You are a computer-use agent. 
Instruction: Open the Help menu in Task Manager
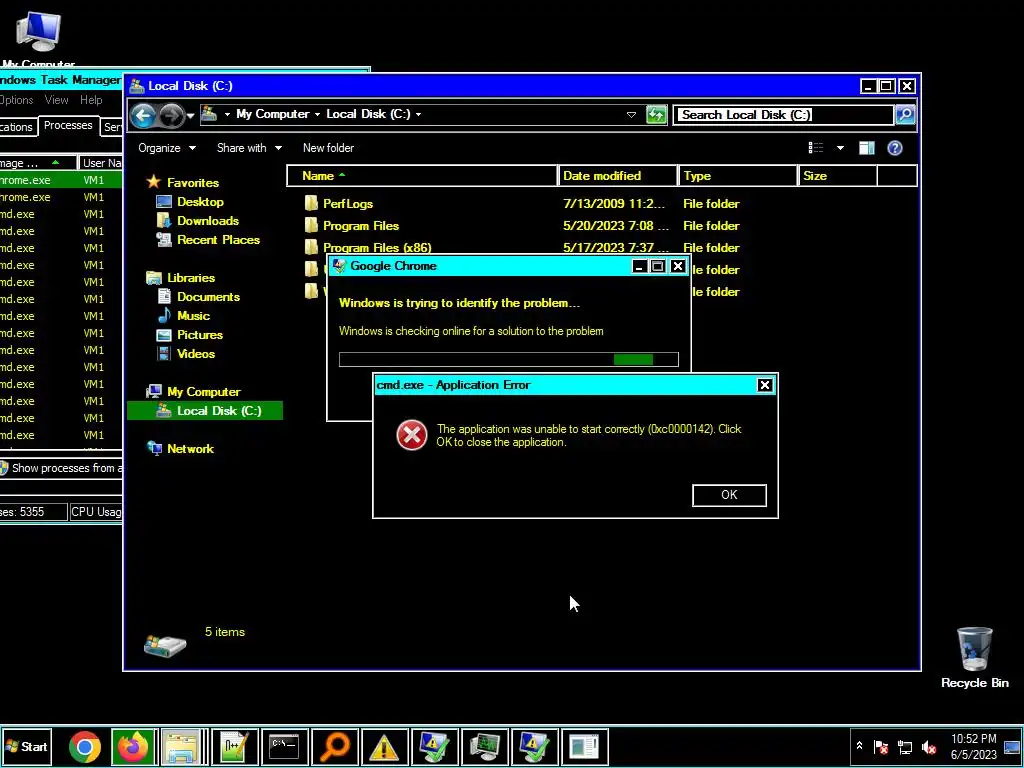91,100
